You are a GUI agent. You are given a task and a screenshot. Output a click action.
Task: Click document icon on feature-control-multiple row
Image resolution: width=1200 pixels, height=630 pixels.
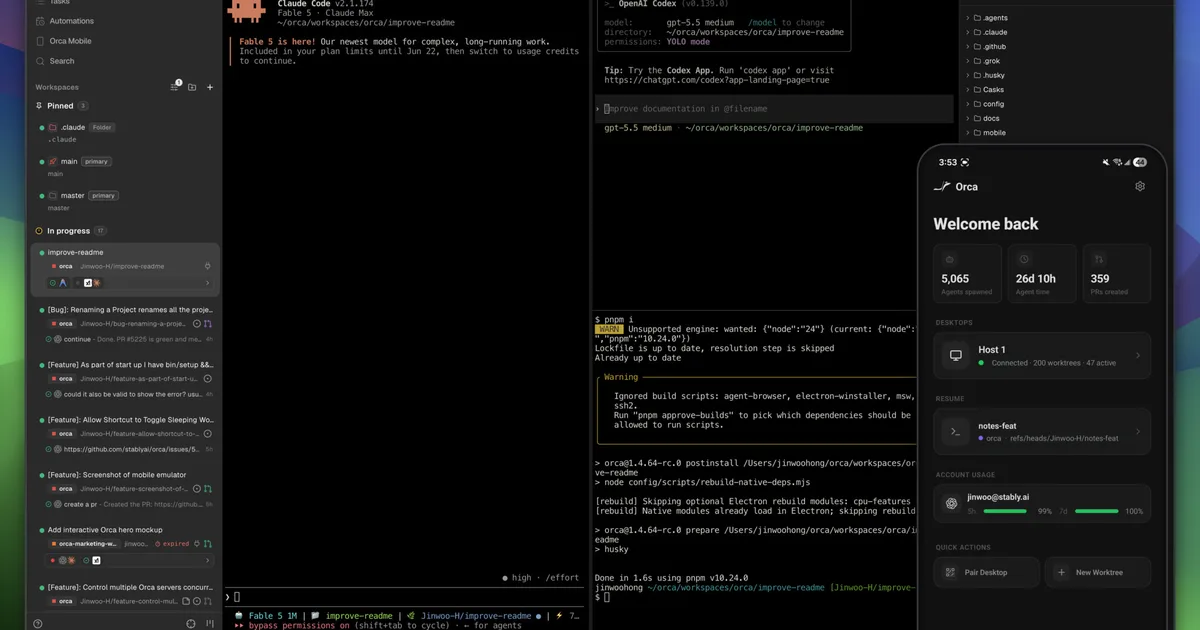click(x=186, y=601)
